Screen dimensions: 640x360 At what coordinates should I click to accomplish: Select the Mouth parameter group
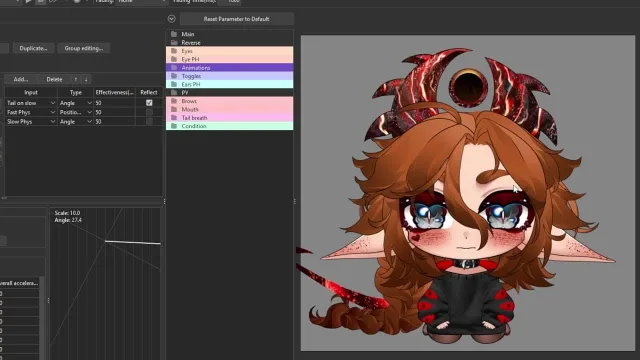[229, 109]
